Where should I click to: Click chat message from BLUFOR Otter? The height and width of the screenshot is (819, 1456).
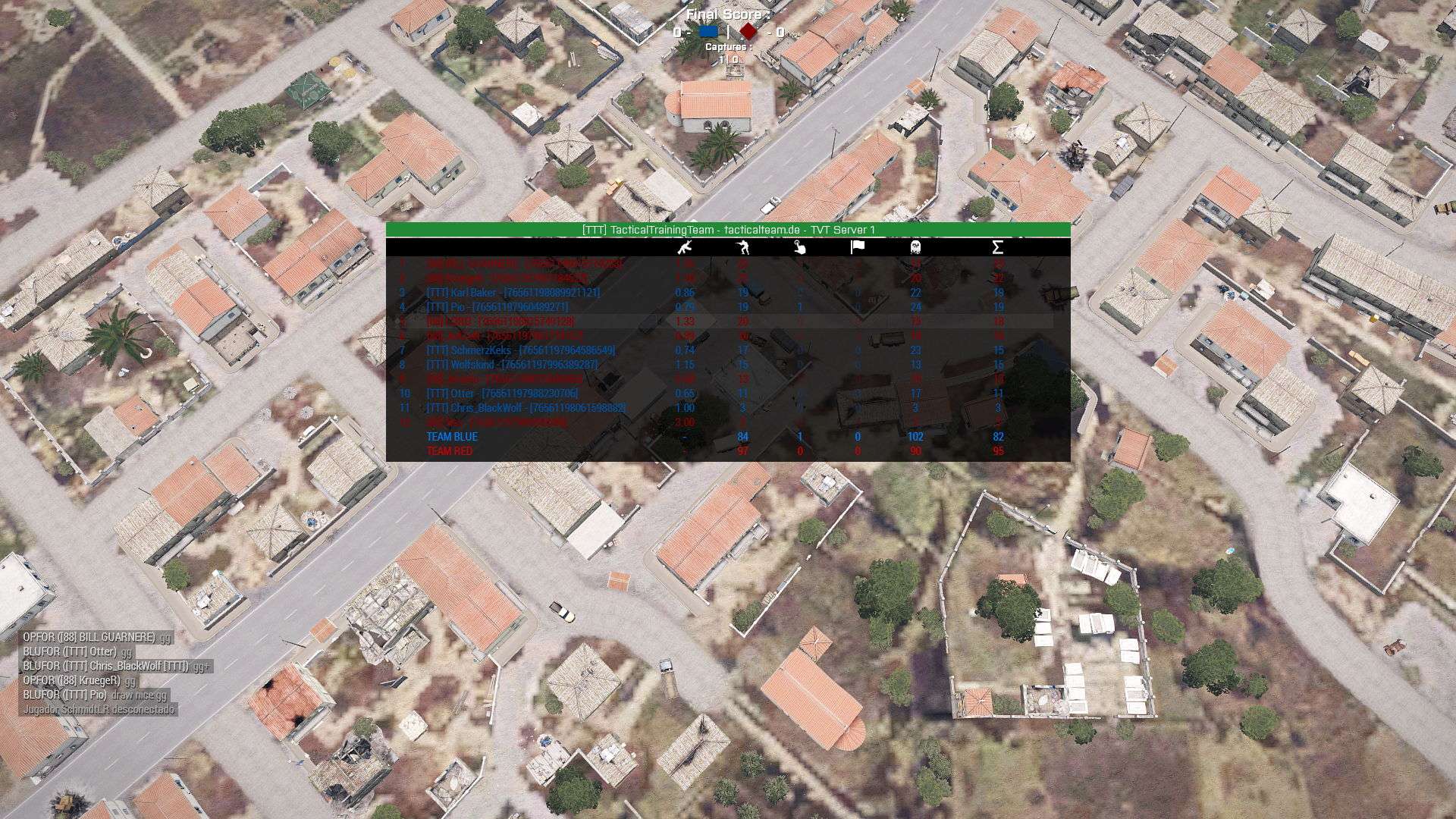[77, 652]
